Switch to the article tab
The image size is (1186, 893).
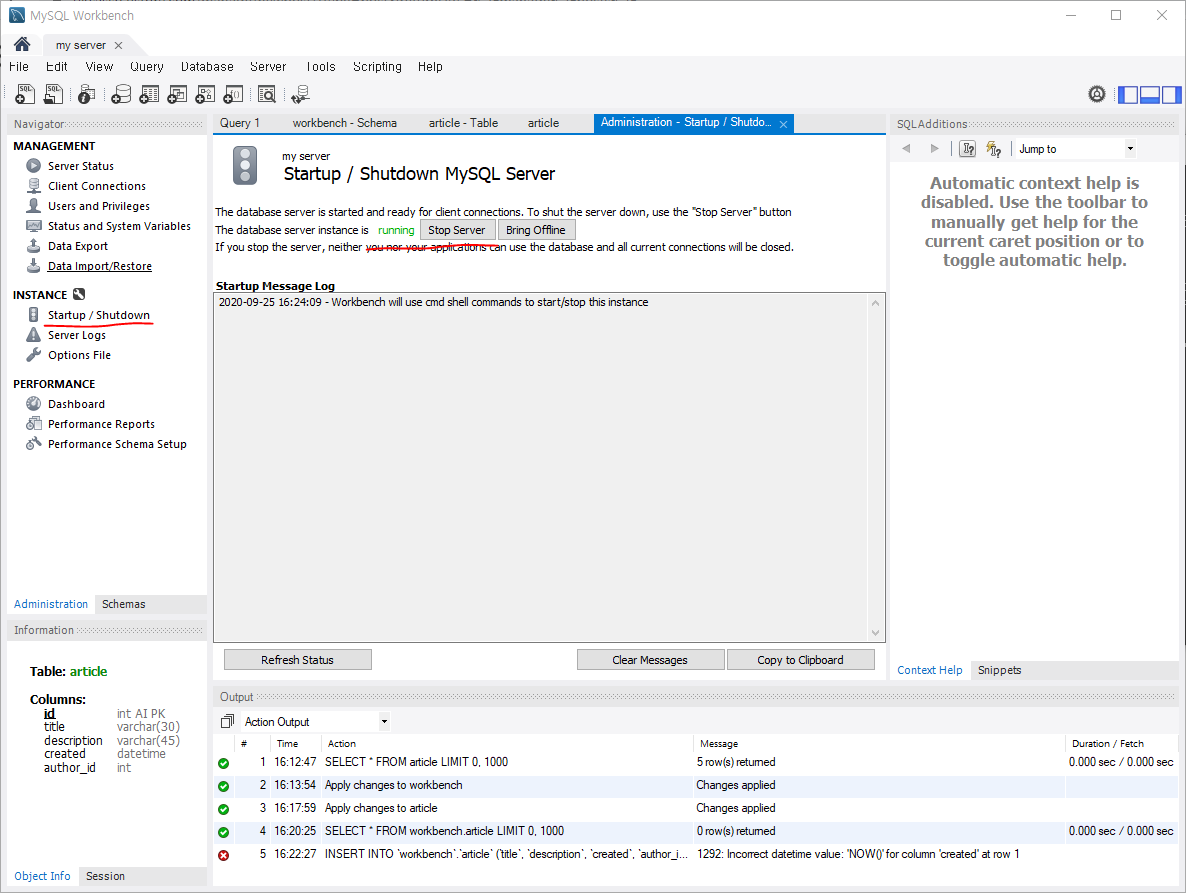coord(544,122)
